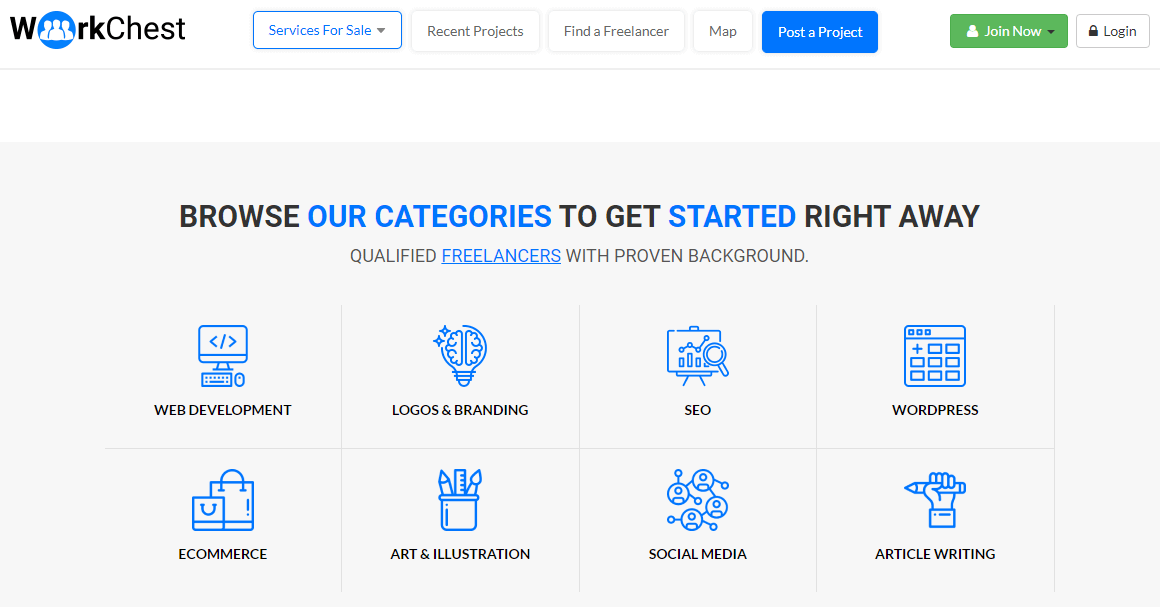
Task: Open the Join Now dropdown menu
Action: pos(1008,31)
